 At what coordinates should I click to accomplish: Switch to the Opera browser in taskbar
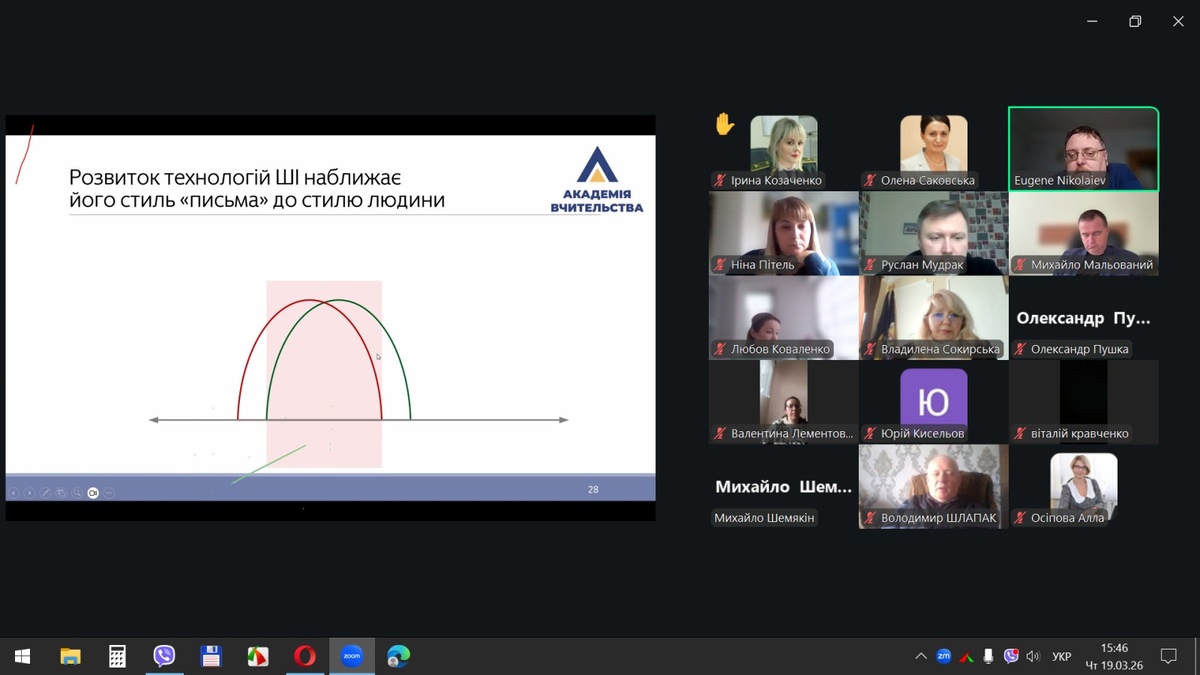click(x=305, y=656)
